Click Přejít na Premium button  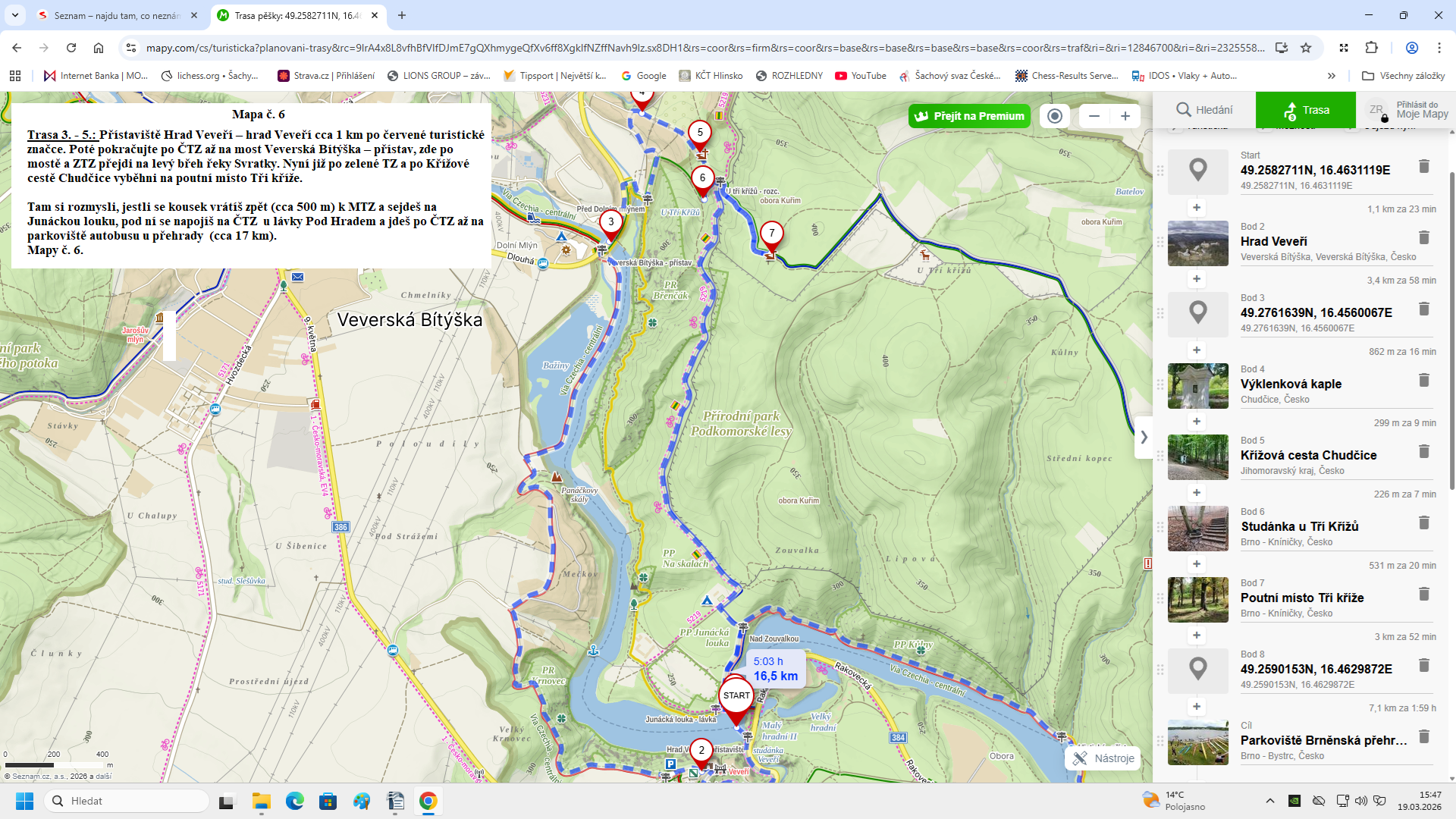pyautogui.click(x=969, y=116)
